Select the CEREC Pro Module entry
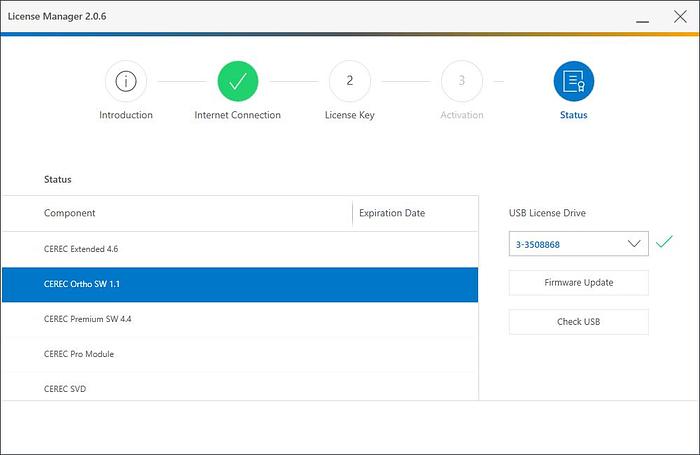Screen dimensions: 700x455 240,354
